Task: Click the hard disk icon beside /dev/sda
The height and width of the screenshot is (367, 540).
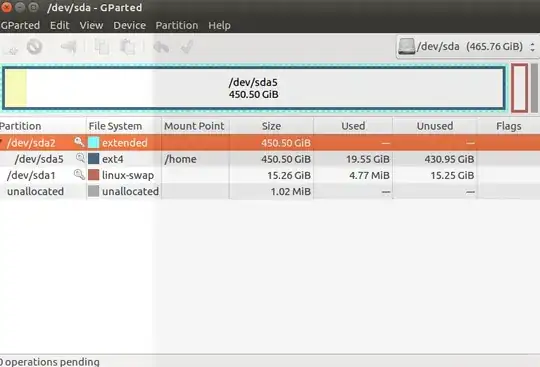Action: (406, 46)
